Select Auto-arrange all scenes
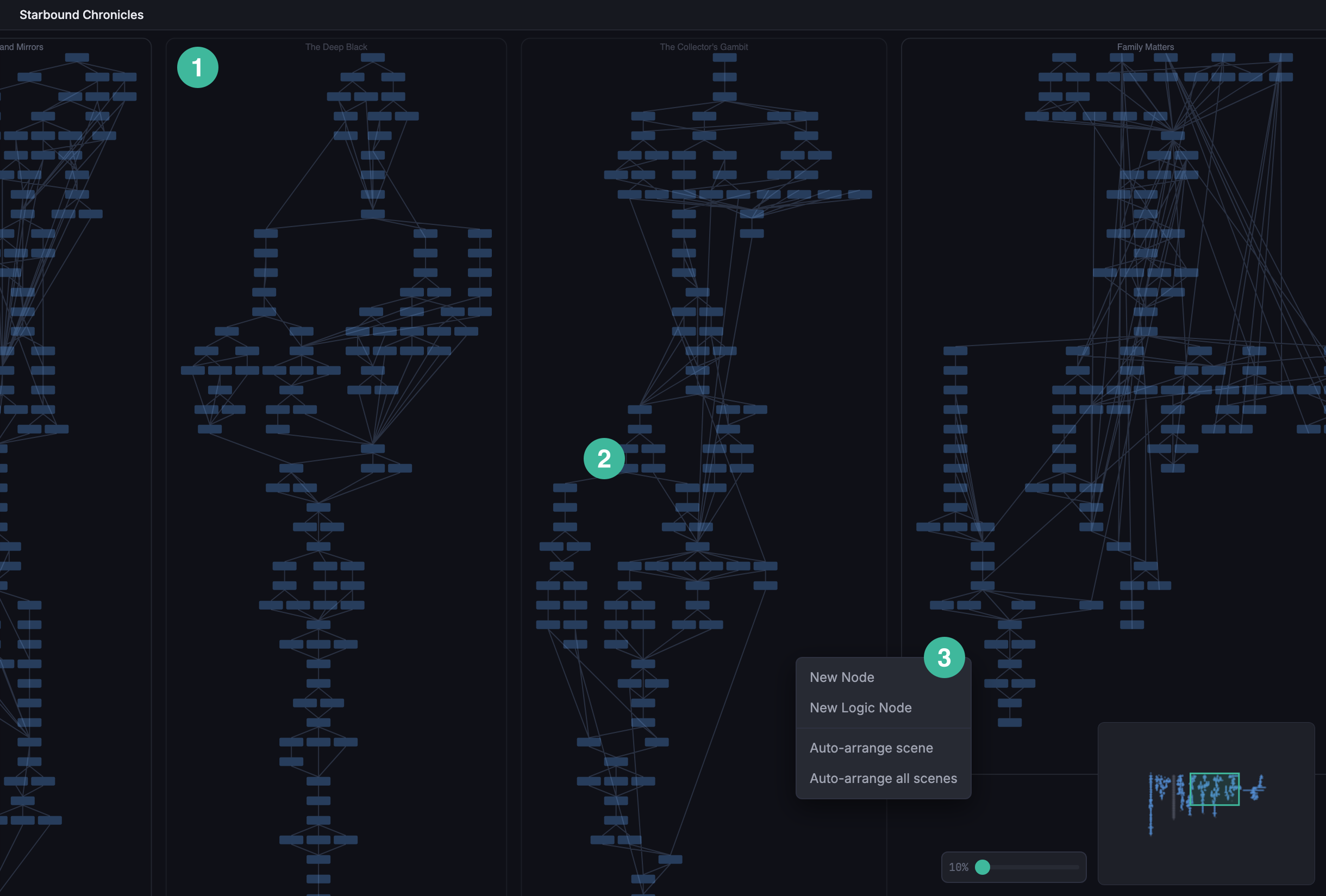Viewport: 1326px width, 896px height. (x=883, y=778)
